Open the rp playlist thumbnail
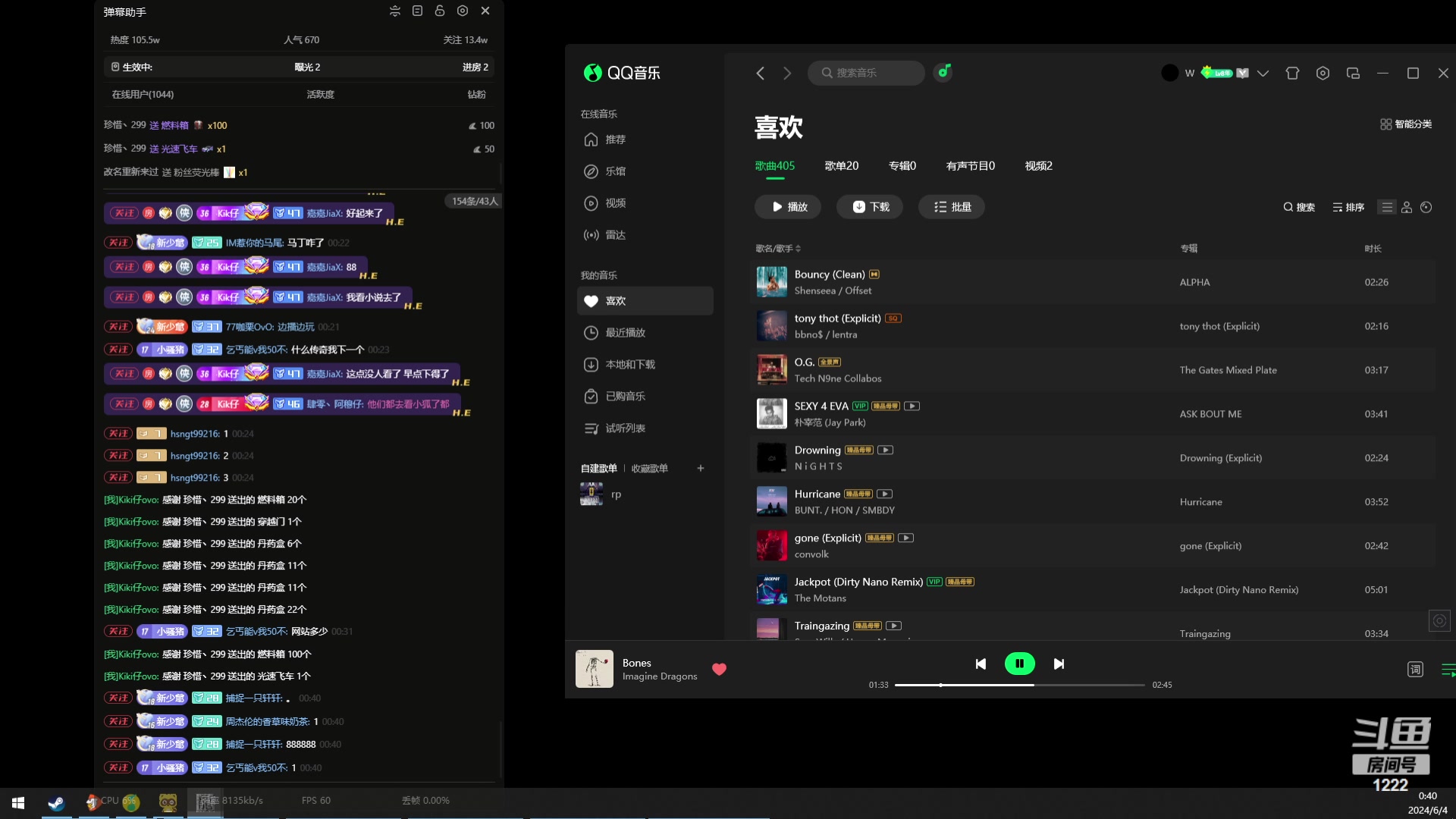This screenshot has height=819, width=1456. [x=591, y=494]
